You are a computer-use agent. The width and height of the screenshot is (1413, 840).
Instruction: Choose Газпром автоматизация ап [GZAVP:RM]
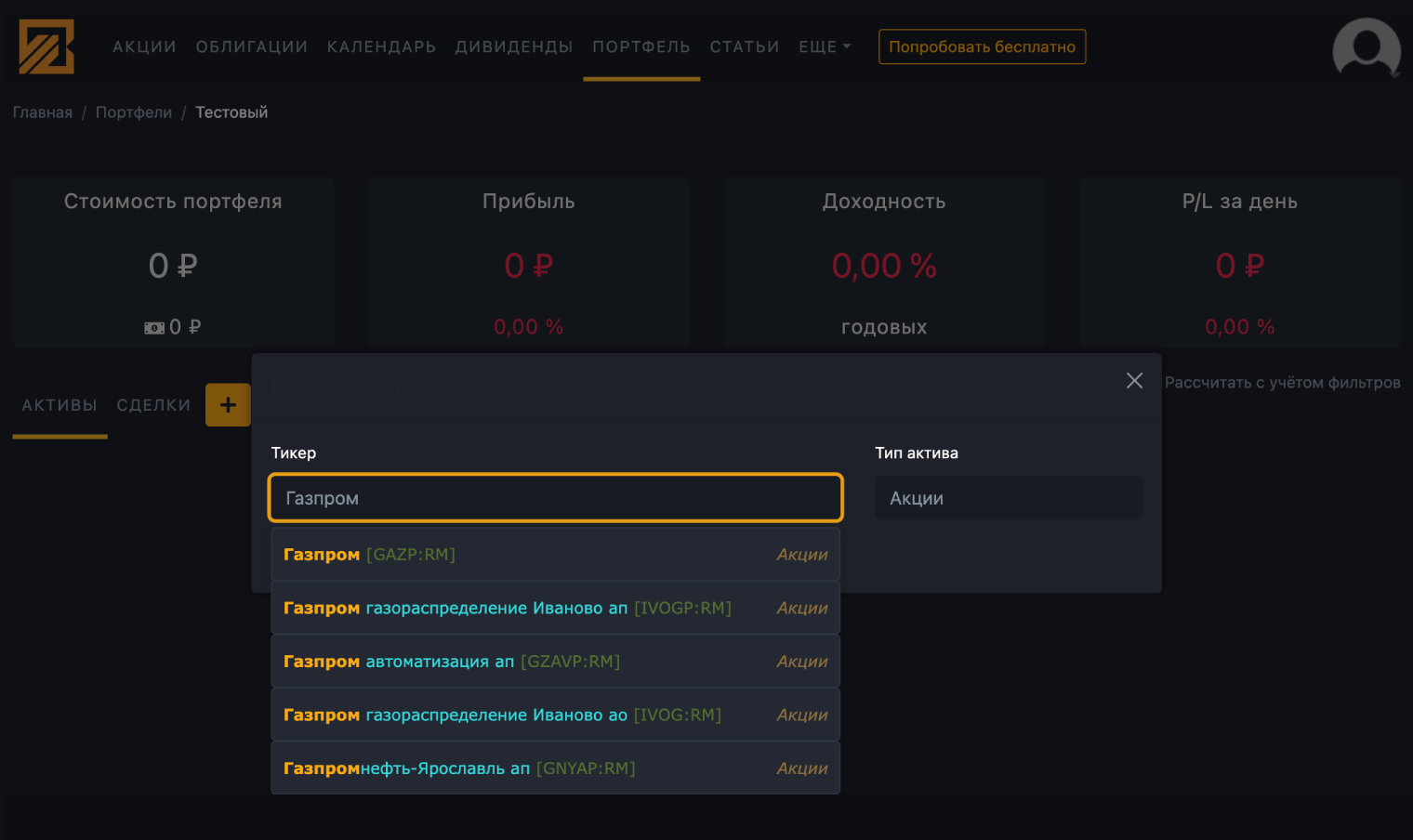click(556, 662)
